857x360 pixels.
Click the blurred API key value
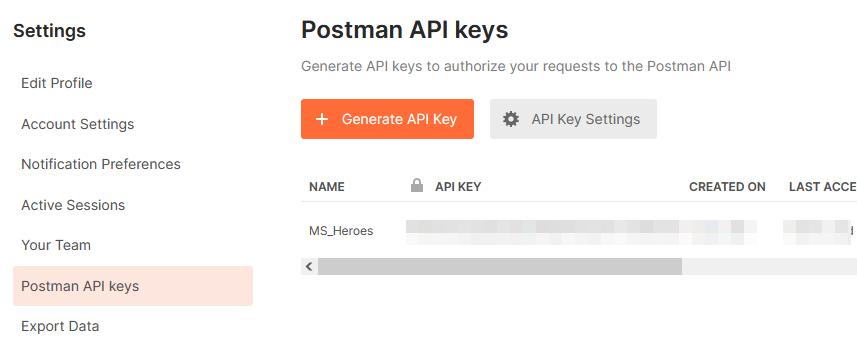581,232
